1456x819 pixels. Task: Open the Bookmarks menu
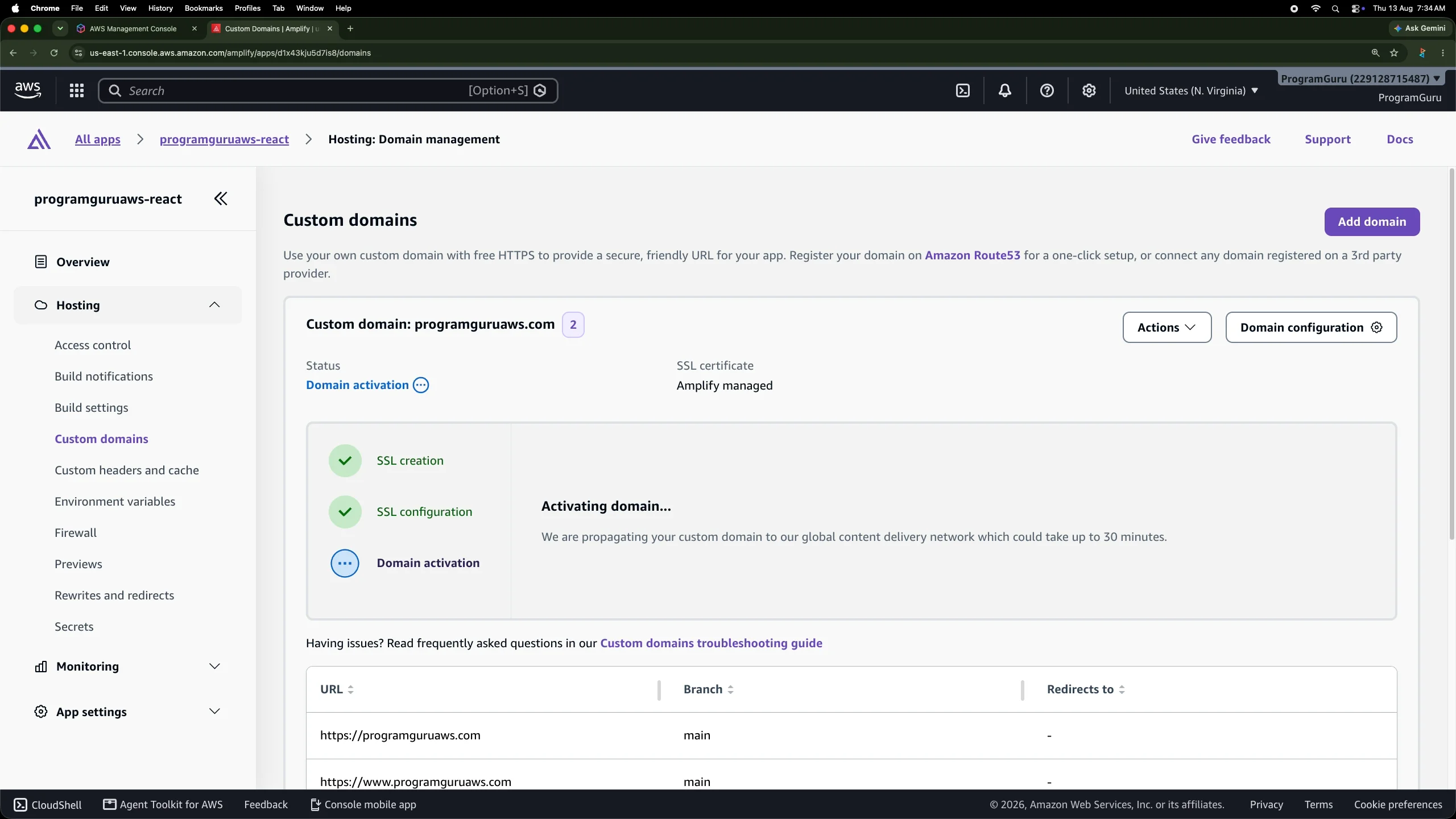tap(204, 8)
